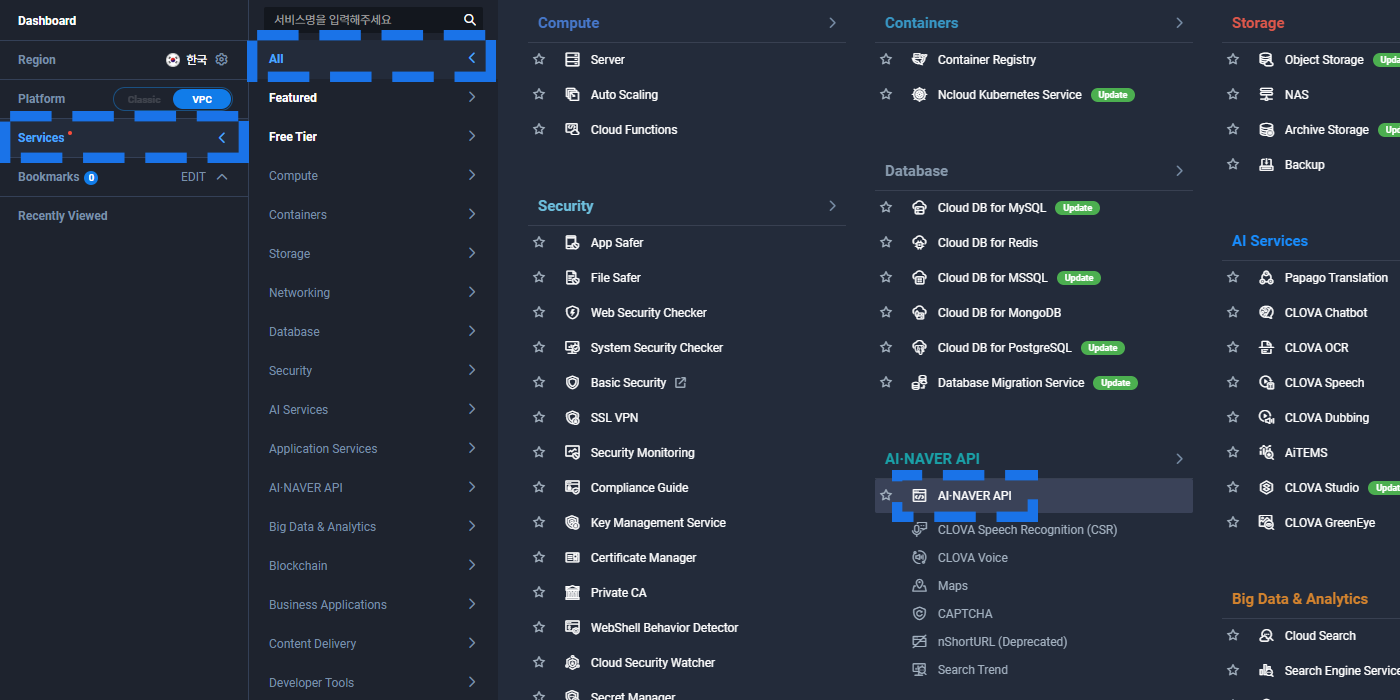Toggle bookmark star for Cloud DB for PostgreSQL
The width and height of the screenshot is (1400, 700).
coord(886,348)
